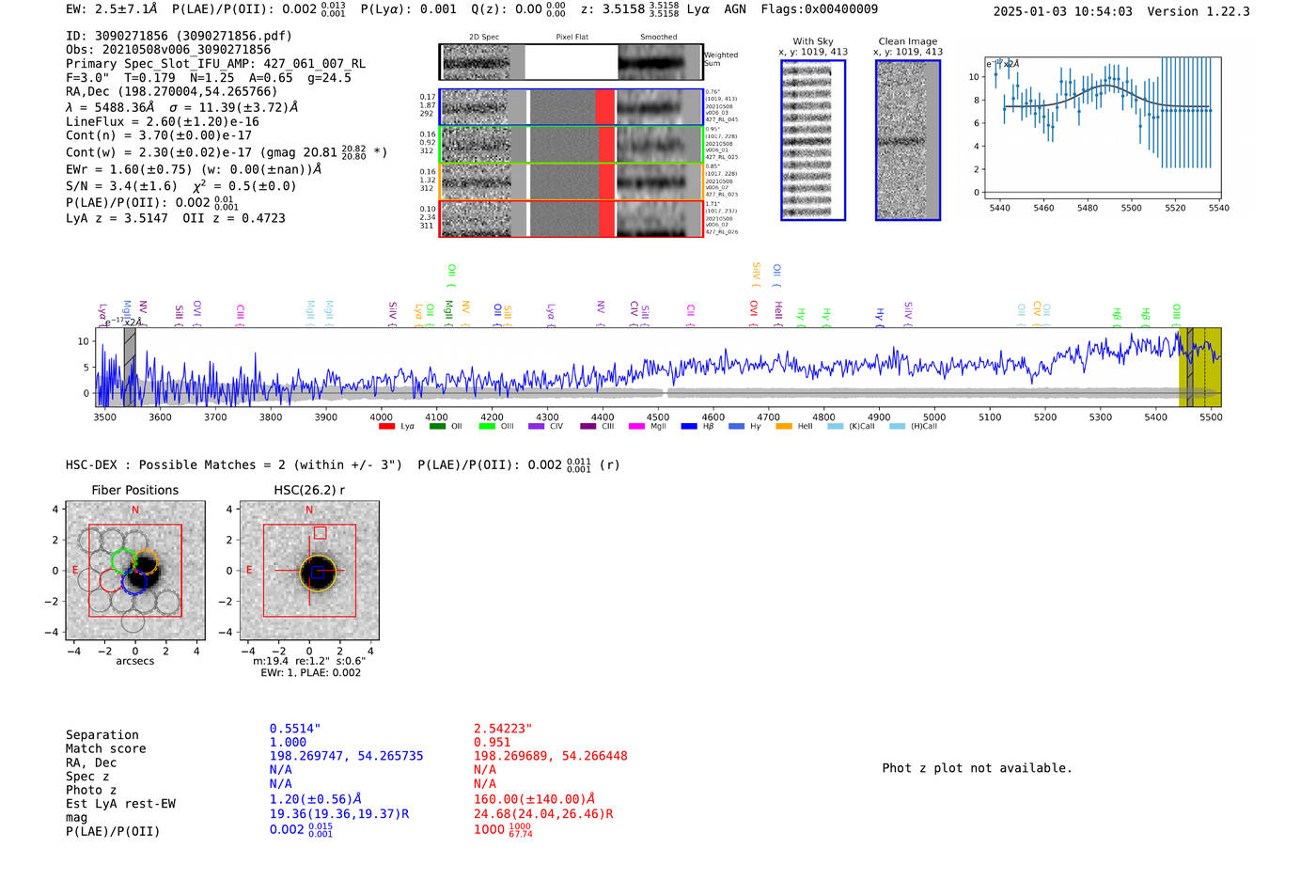Click the 'S/N = 3.4(±1.6)' value
Image resolution: width=1316 pixels, height=896 pixels.
point(121,186)
